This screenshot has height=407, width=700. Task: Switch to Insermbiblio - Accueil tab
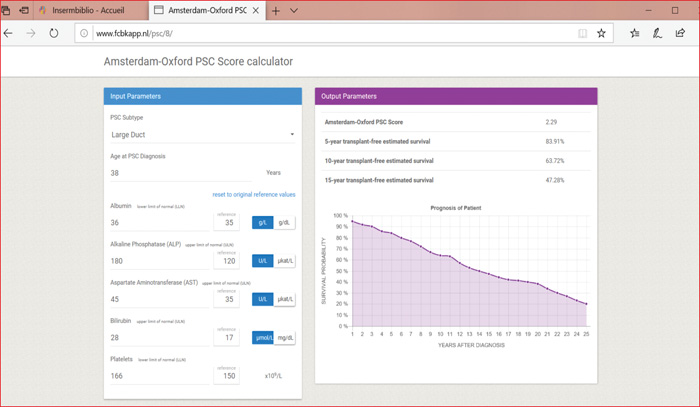92,10
